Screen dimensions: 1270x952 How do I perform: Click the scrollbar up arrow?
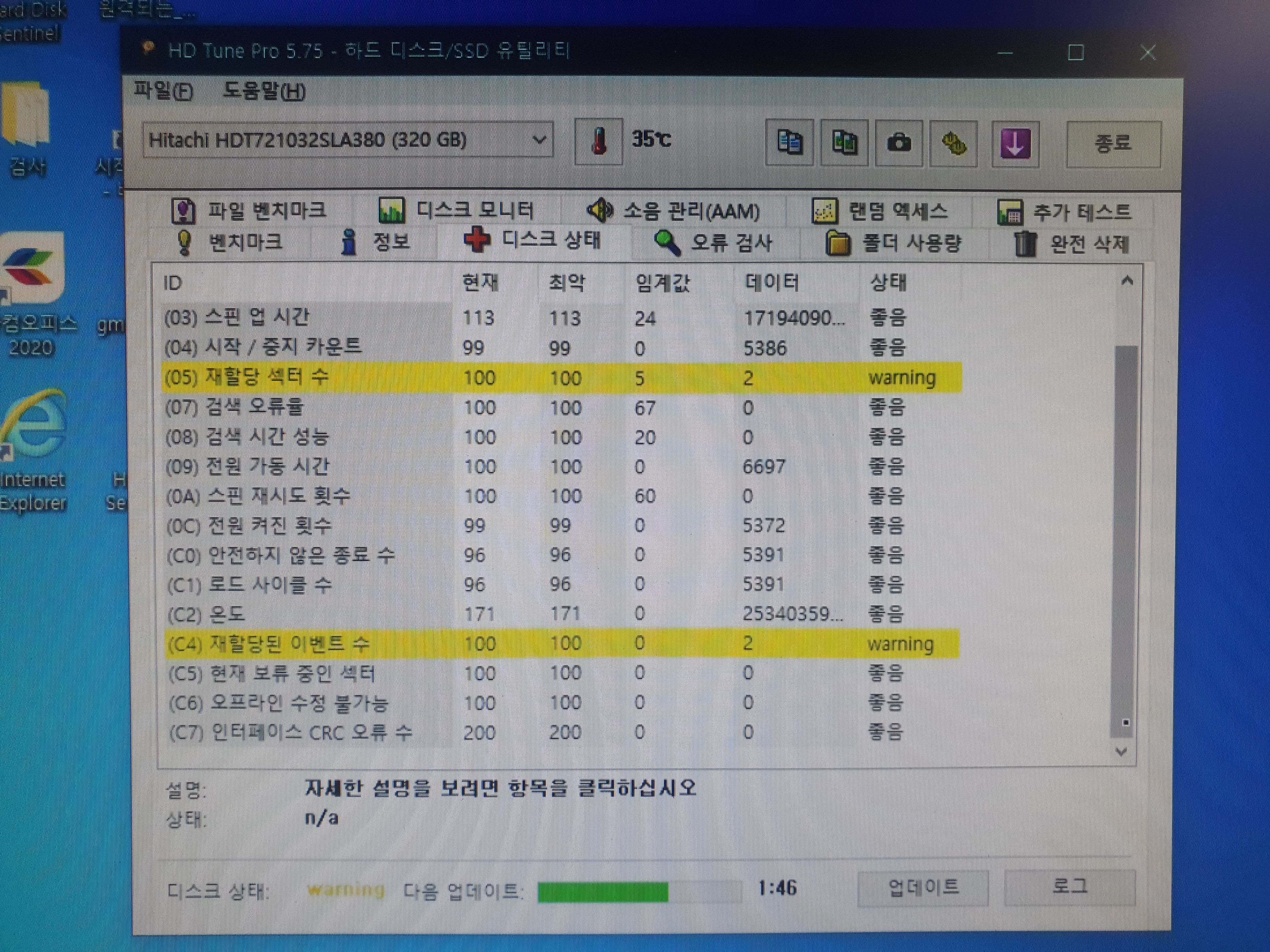point(1126,280)
